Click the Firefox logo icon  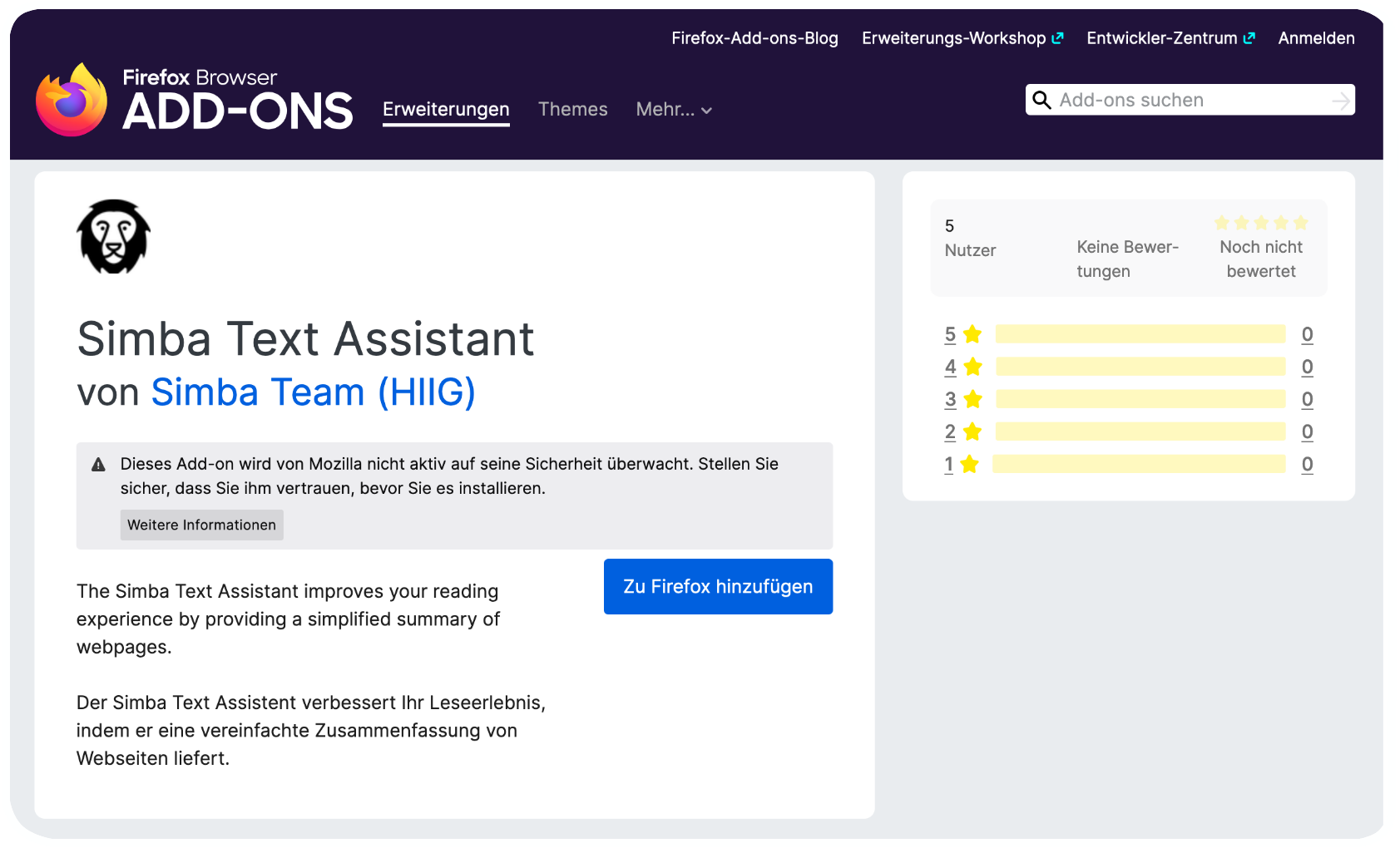point(72,100)
